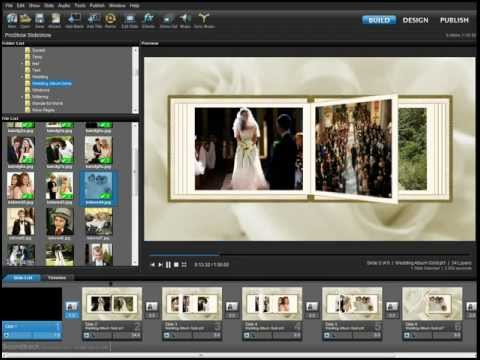This screenshot has height=360, width=480.
Task: Expand the folder two rows below highlighted folder
Action: (x=22, y=97)
